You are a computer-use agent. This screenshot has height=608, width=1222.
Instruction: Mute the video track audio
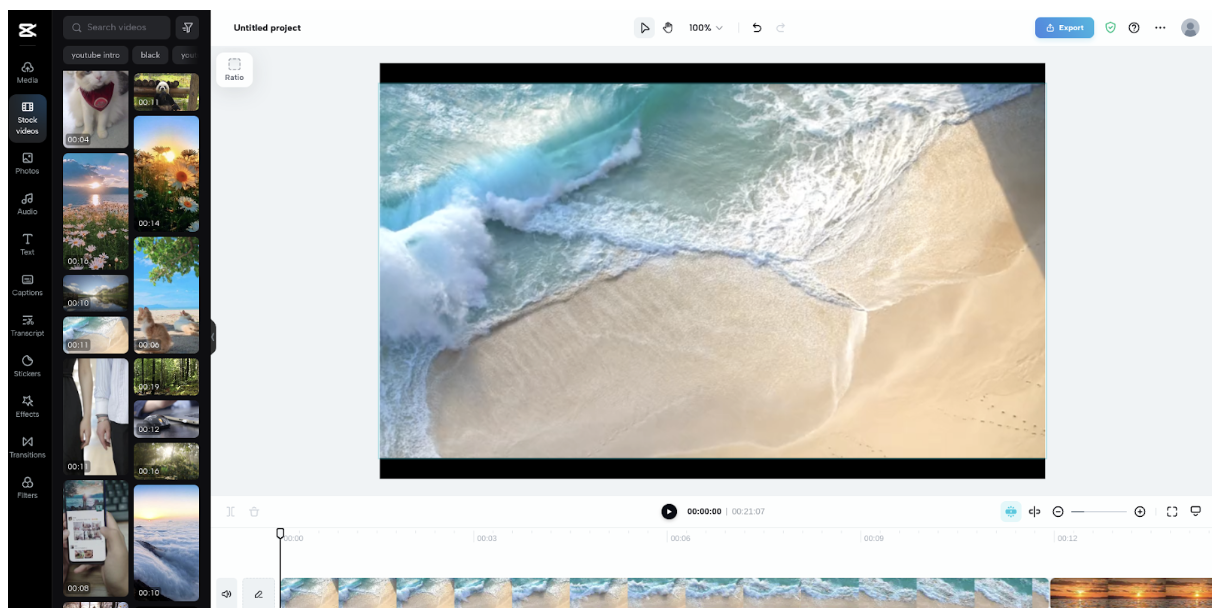(227, 594)
